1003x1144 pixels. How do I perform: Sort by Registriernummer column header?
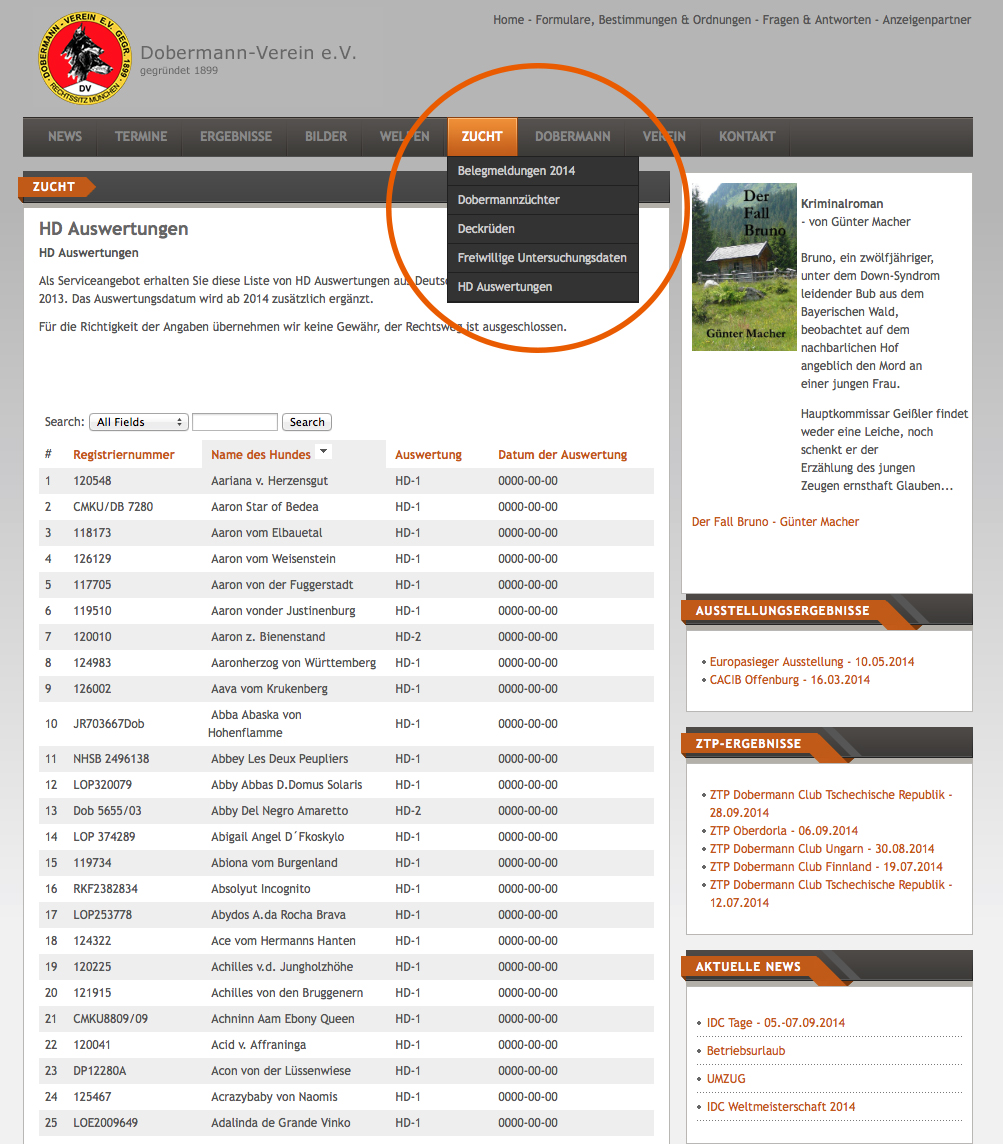coord(124,455)
